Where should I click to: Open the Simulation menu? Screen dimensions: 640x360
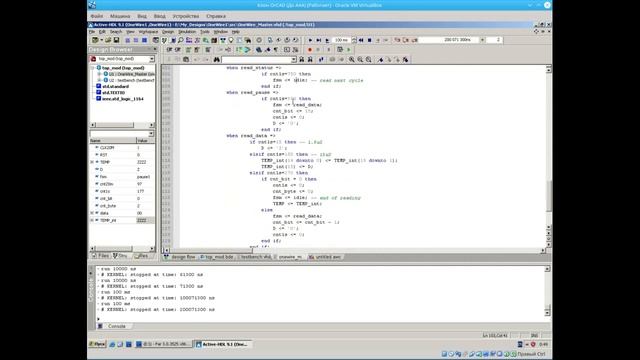[x=187, y=31]
